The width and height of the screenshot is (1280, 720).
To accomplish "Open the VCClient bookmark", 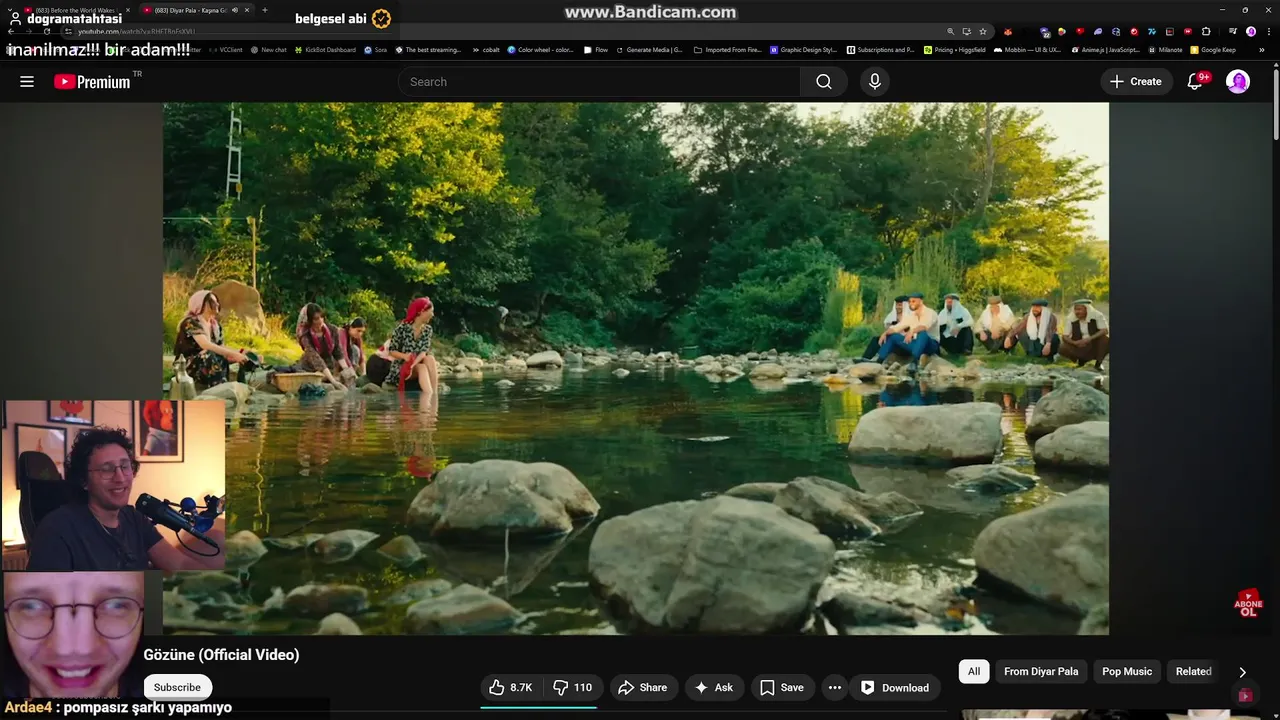I will 226,49.
